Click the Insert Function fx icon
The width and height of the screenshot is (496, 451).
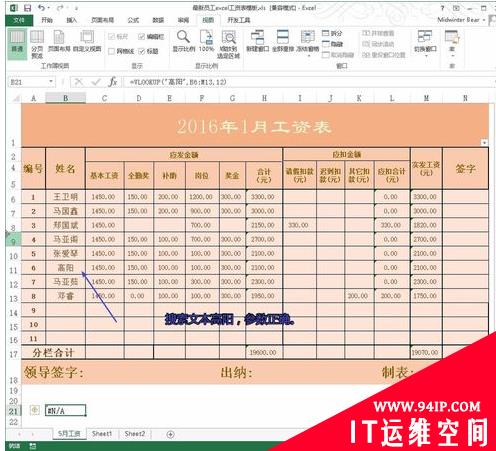click(x=113, y=82)
